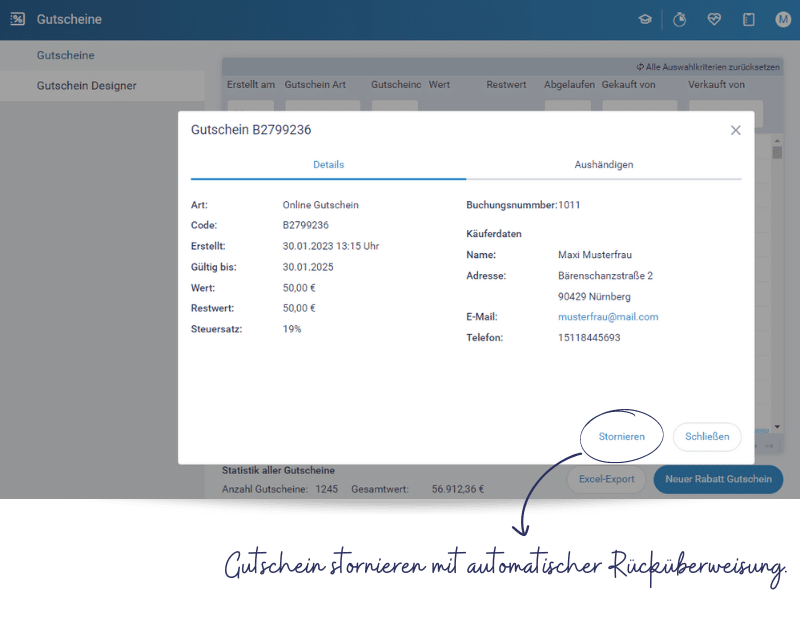
Task: Click the Verkauft von column header
Action: click(716, 85)
